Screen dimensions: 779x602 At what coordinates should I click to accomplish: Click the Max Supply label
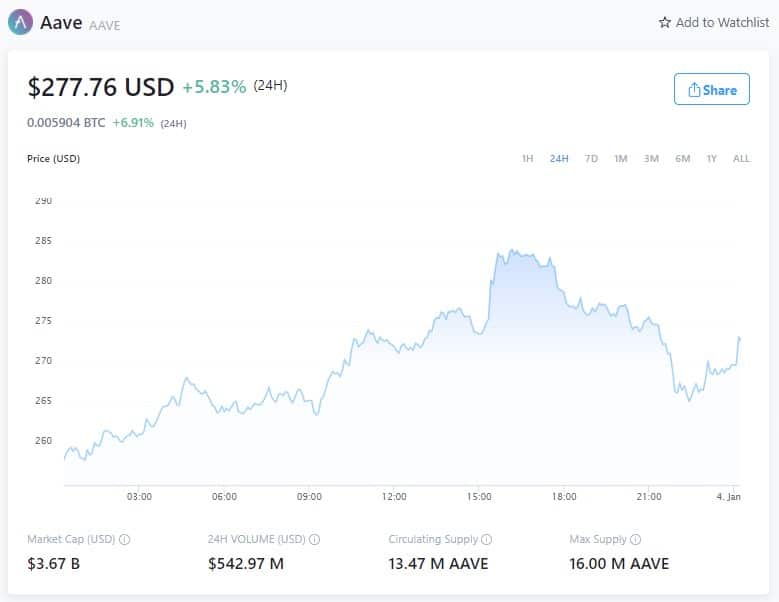coord(598,539)
